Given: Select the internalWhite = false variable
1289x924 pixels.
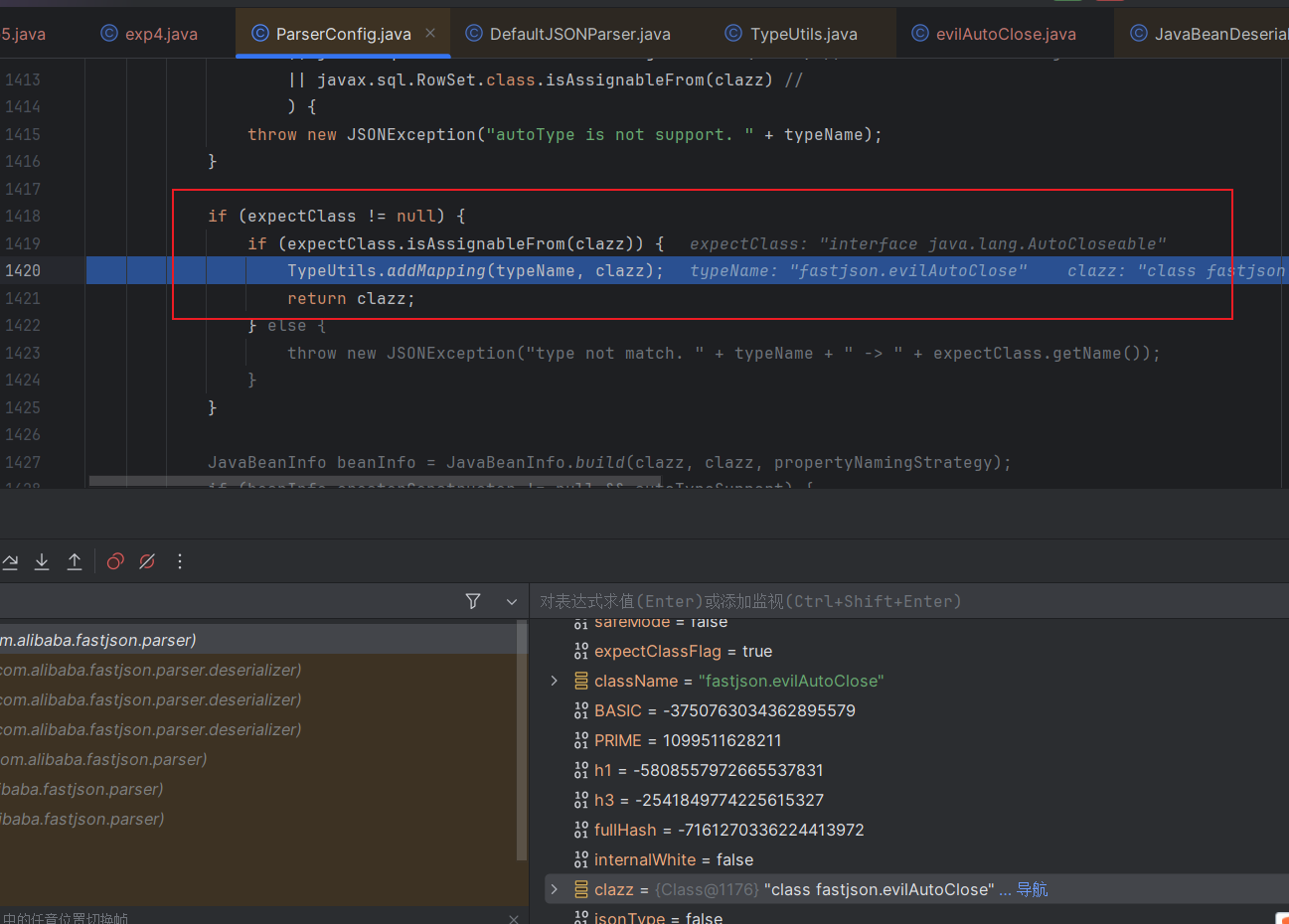Looking at the screenshot, I should 663,859.
